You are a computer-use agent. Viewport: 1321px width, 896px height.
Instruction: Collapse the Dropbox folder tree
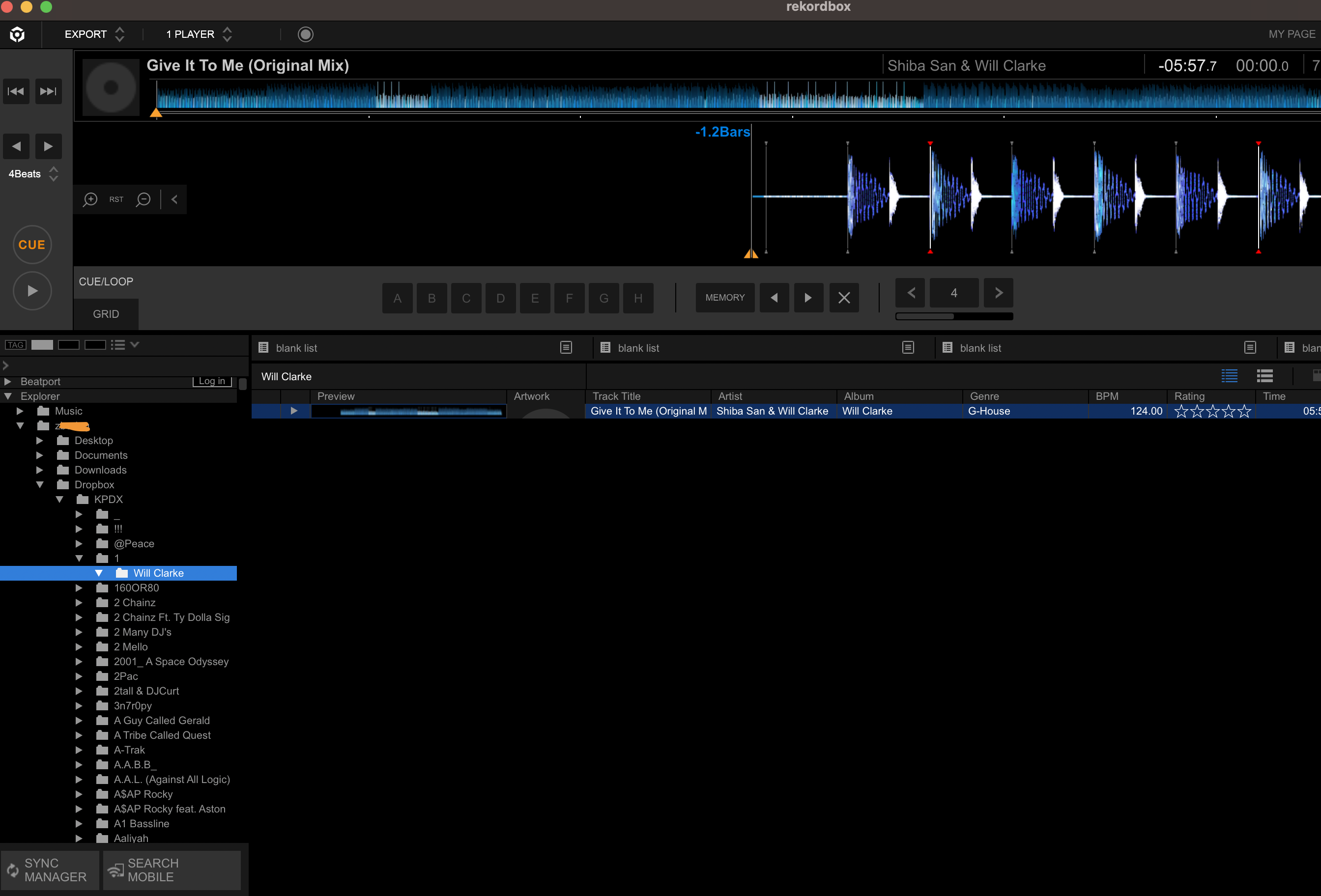pyautogui.click(x=40, y=485)
